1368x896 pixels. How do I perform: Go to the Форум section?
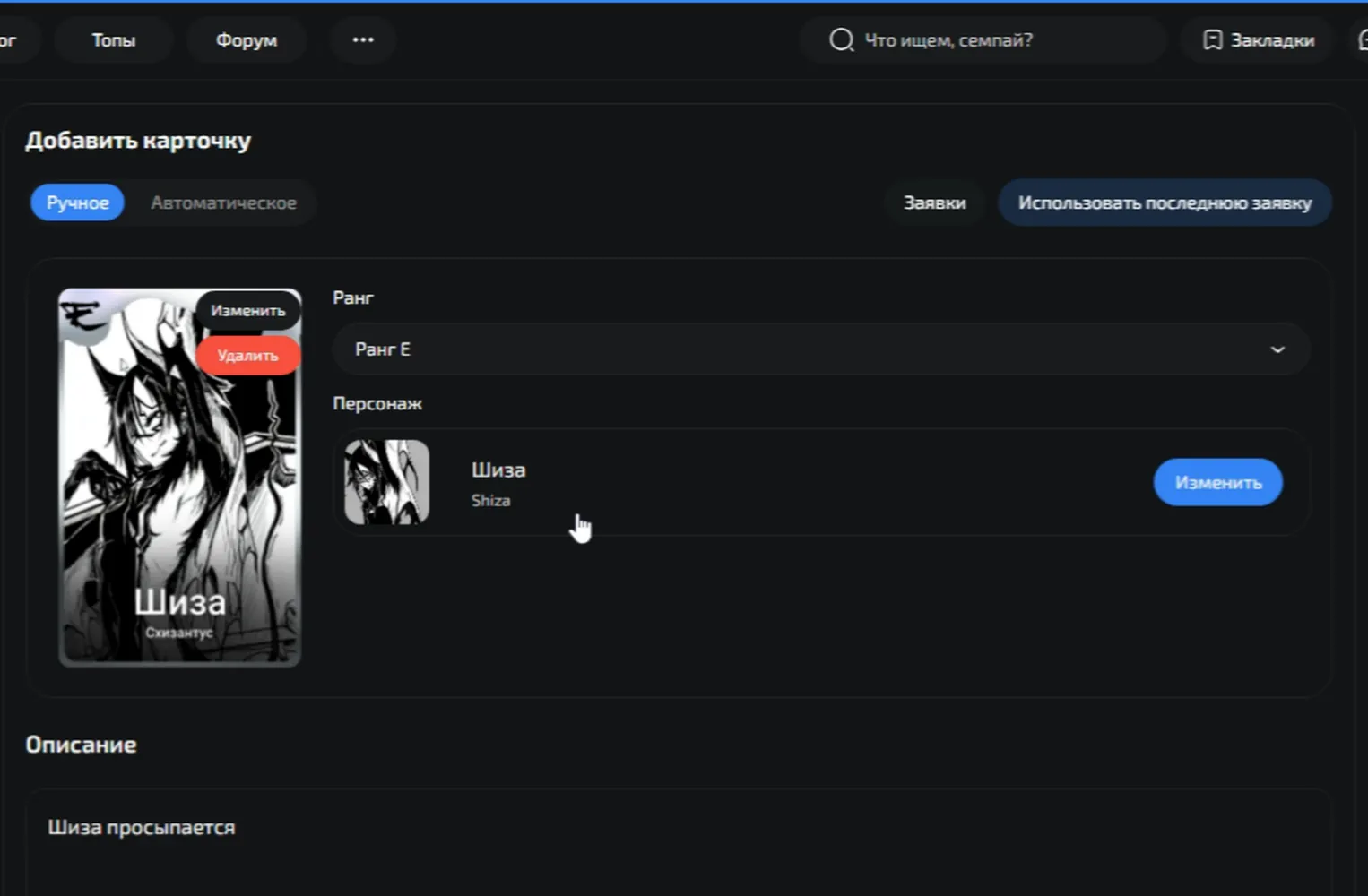(x=247, y=39)
